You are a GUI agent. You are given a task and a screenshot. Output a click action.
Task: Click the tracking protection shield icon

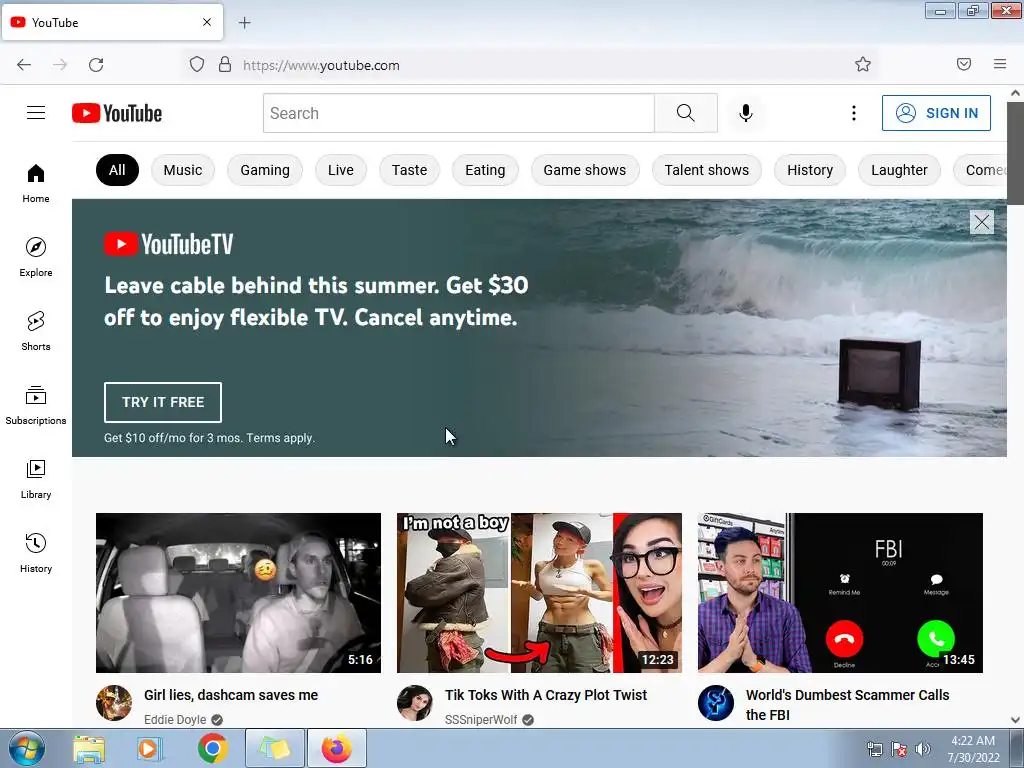coord(197,65)
